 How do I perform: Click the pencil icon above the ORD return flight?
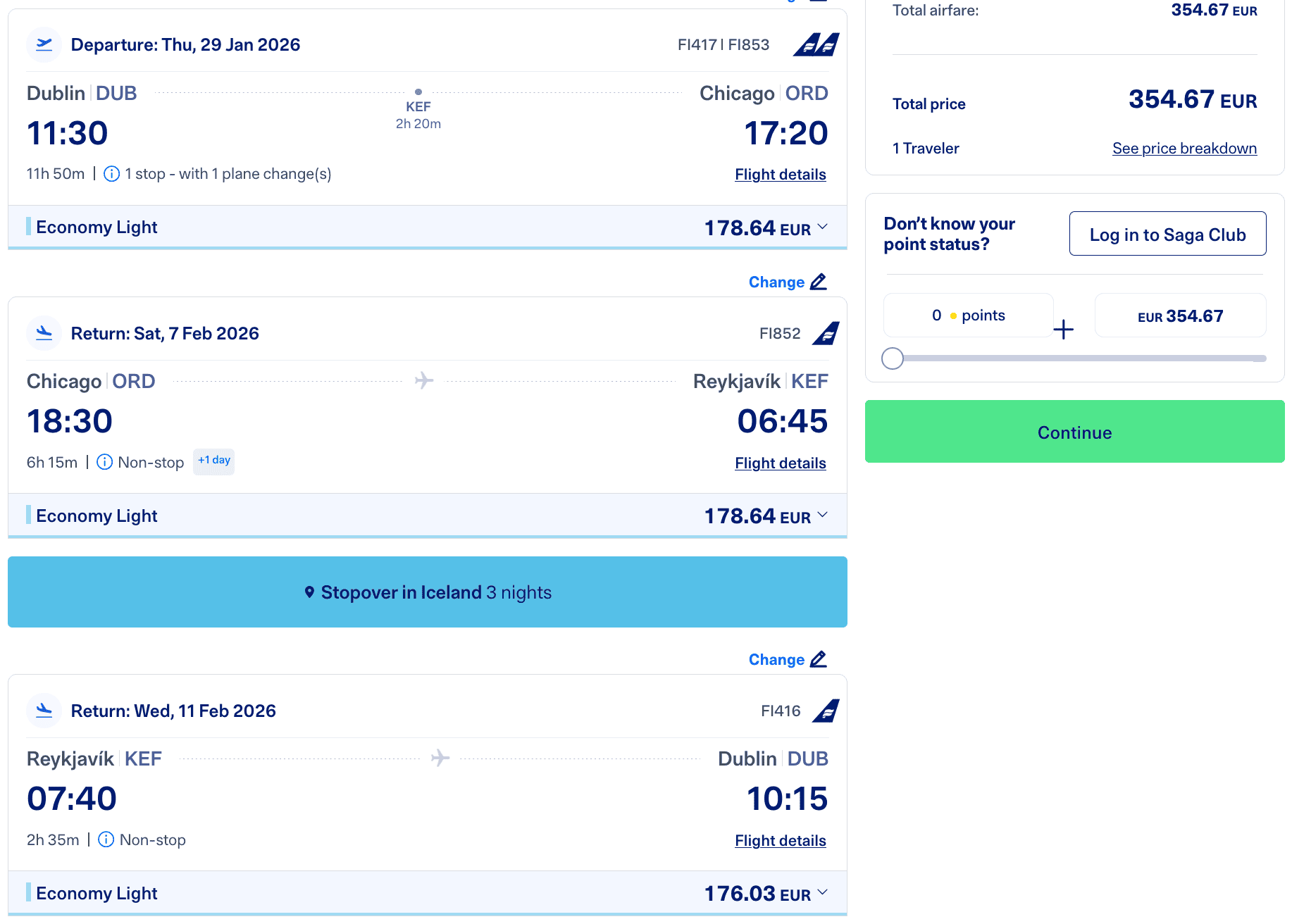(x=818, y=282)
